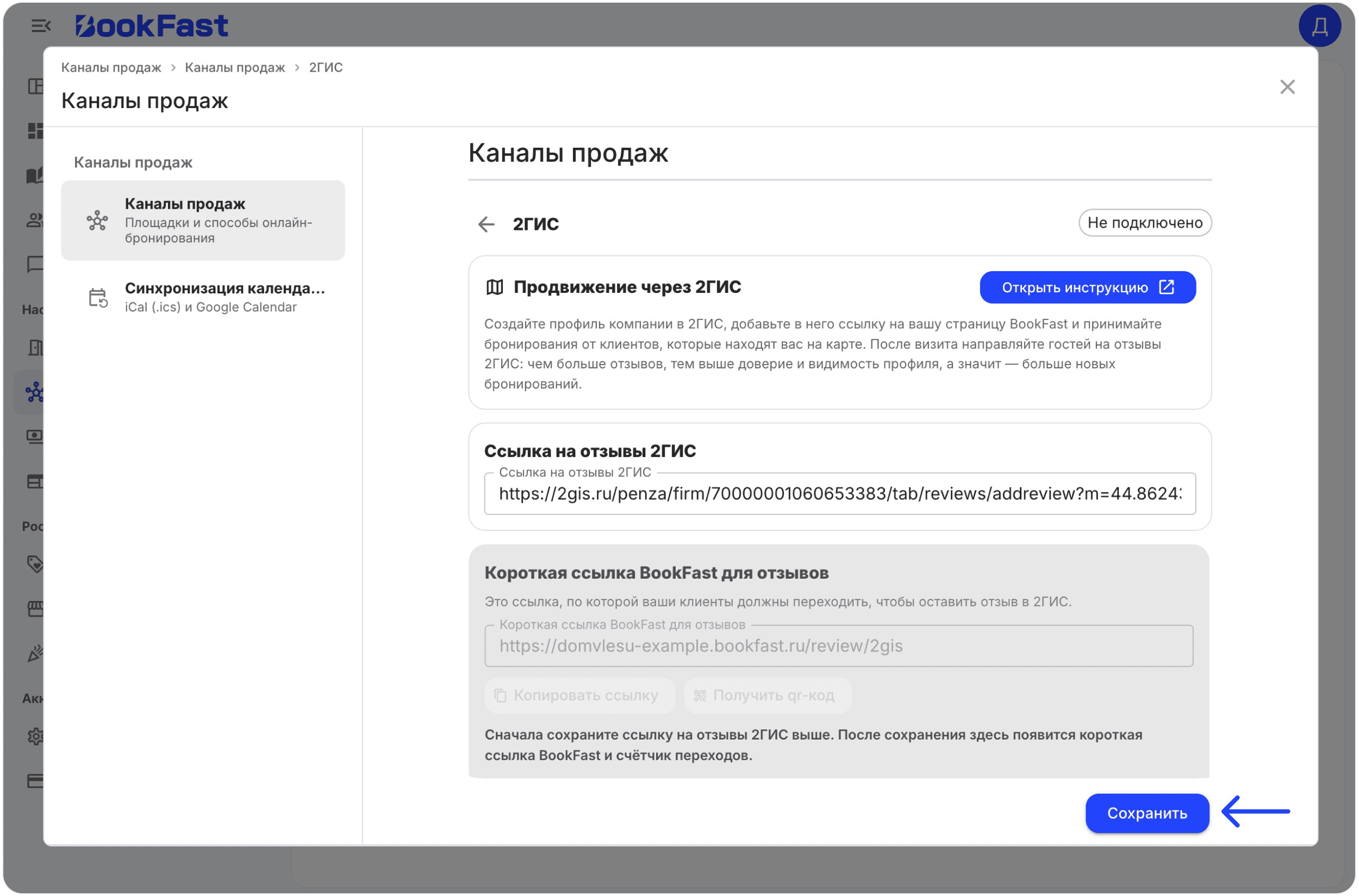Screen dimensions: 1359x896
Task: Click the 'Продвижение через 2ГИС' heading
Action: (x=627, y=287)
